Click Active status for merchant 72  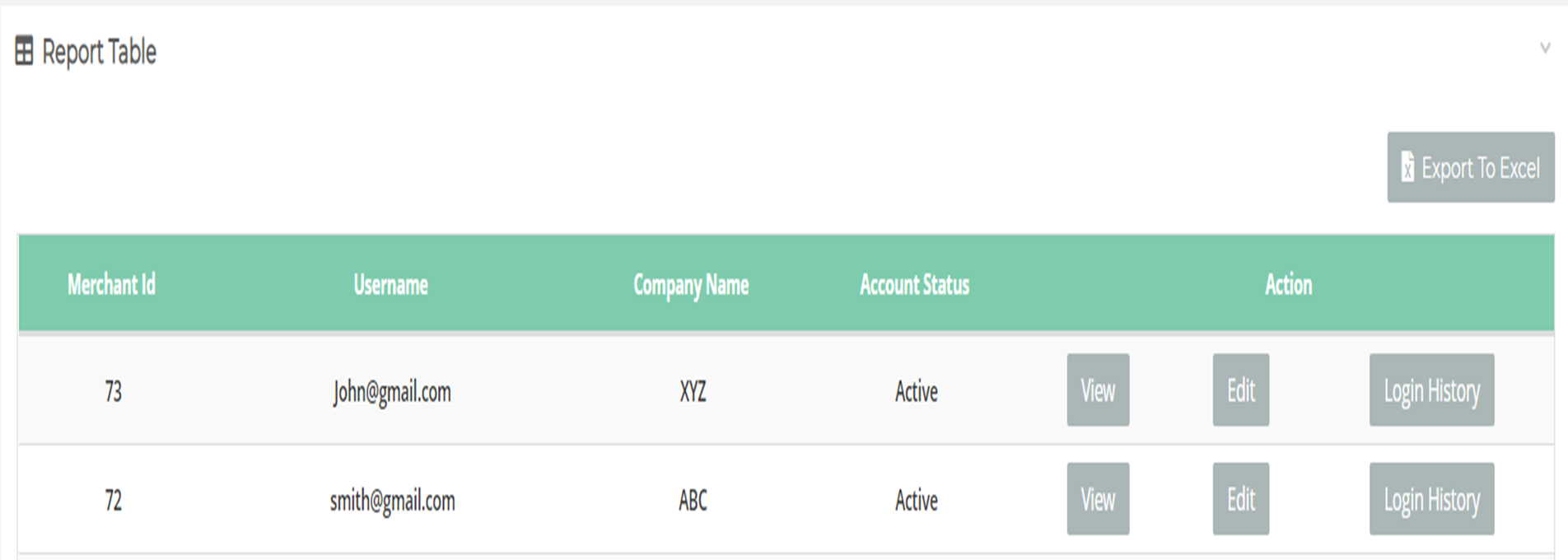pos(916,500)
